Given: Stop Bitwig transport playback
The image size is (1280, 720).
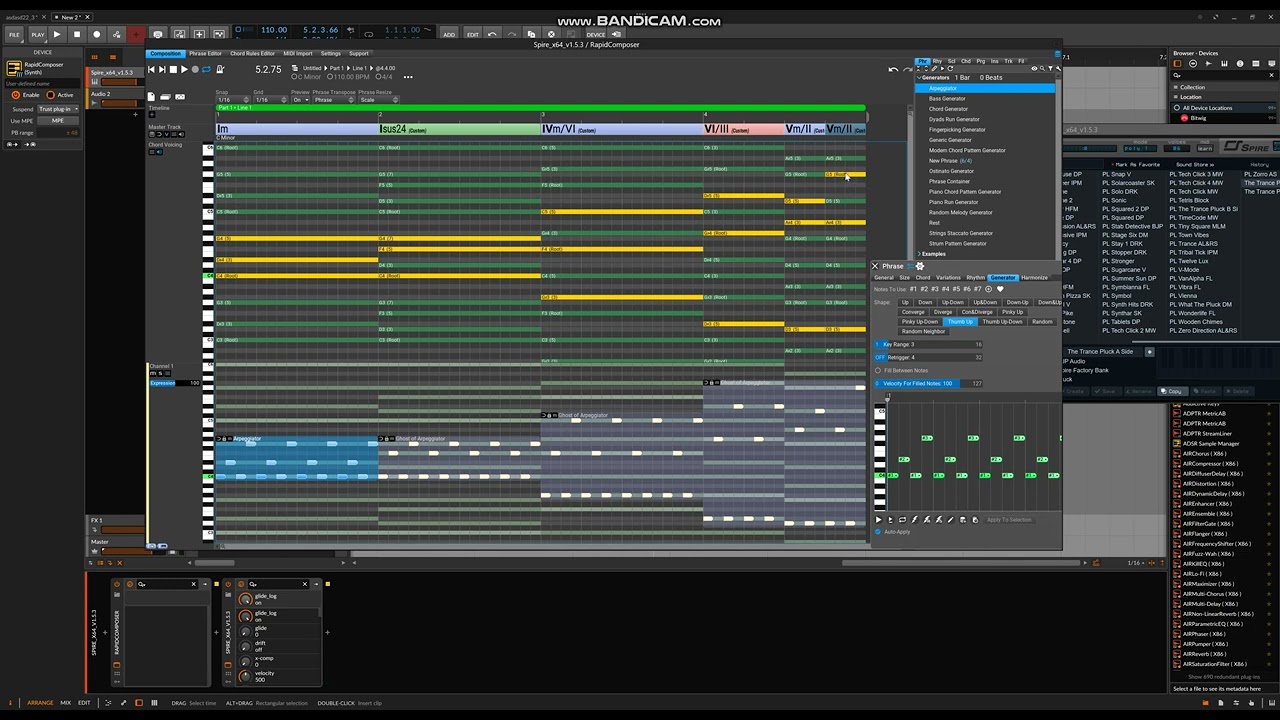Looking at the screenshot, I should [x=77, y=34].
